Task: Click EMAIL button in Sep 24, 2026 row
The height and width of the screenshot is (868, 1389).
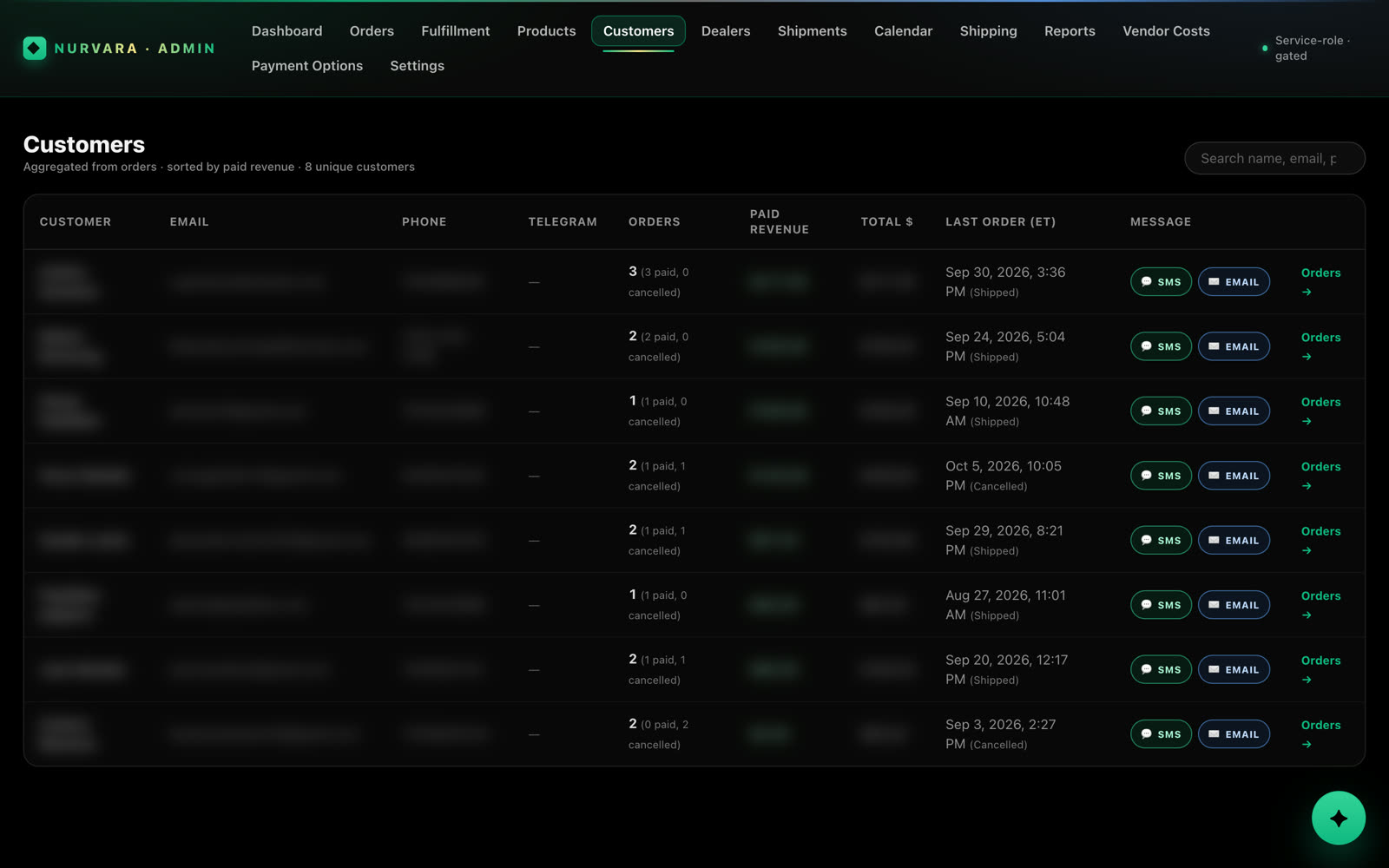Action: (x=1234, y=346)
